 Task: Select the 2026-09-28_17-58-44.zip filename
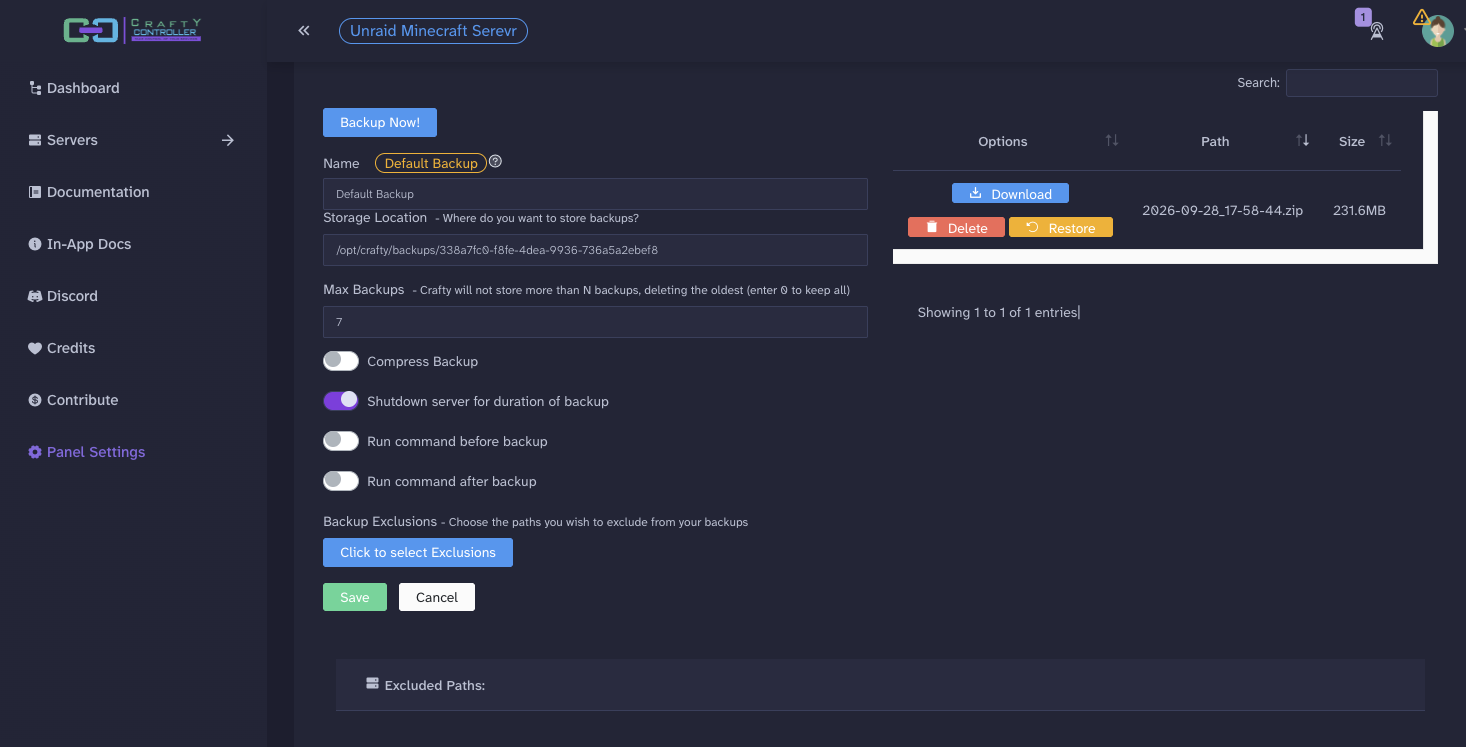[x=1222, y=211]
